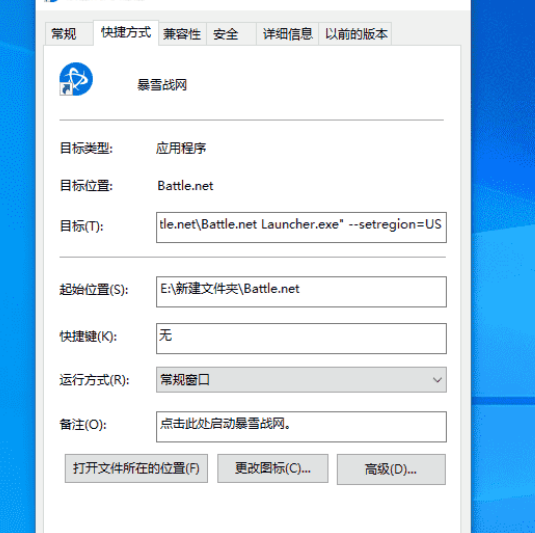Click 打开文件所在的位置(F) button
The image size is (535, 533).
(x=136, y=469)
